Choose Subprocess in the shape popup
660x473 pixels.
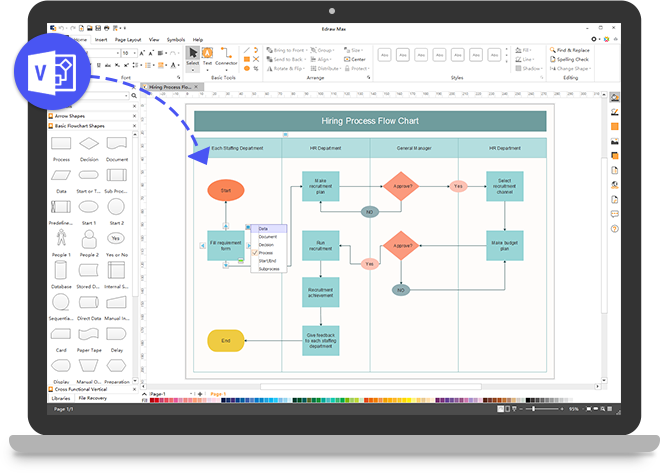[269, 269]
